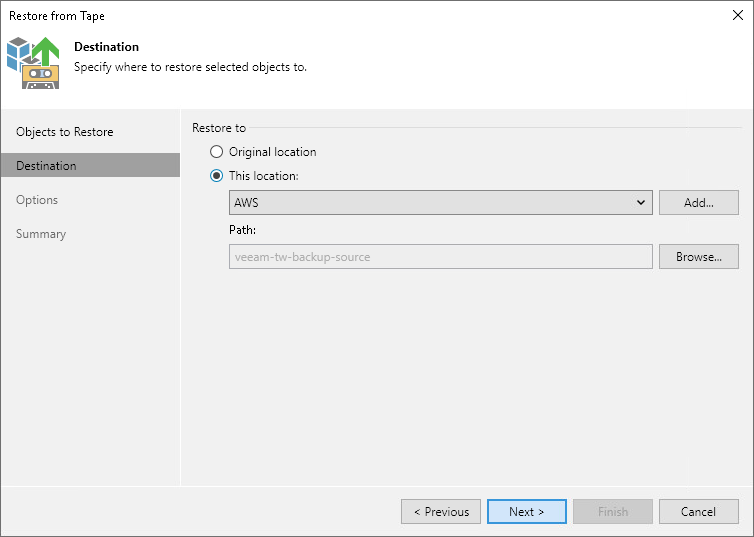Image resolution: width=754 pixels, height=537 pixels.
Task: Click the Restore to group label
Action: coord(219,128)
